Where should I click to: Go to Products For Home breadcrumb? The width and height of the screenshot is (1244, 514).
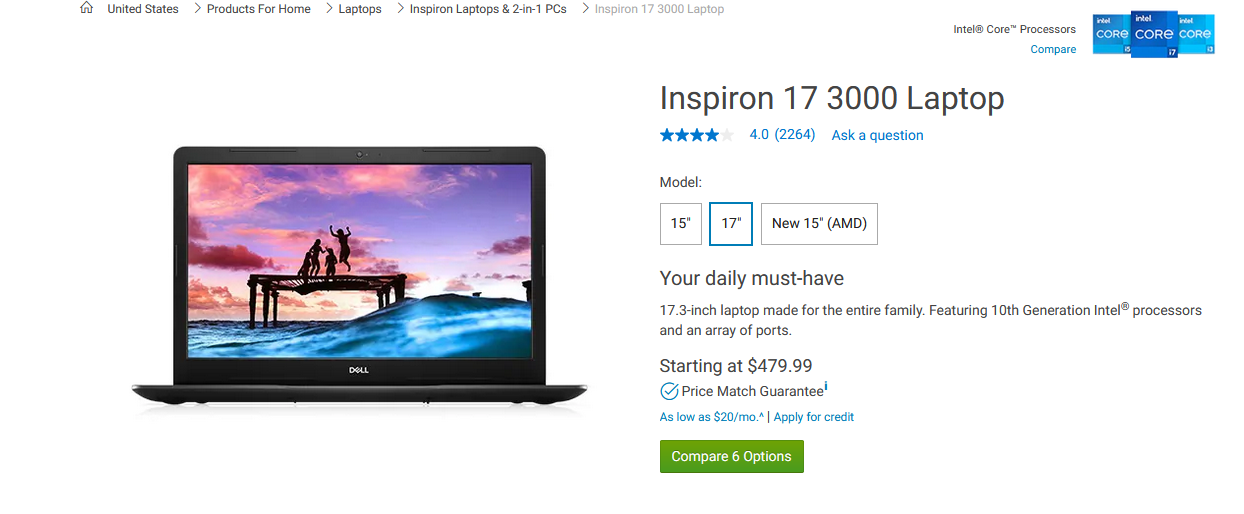click(x=259, y=9)
